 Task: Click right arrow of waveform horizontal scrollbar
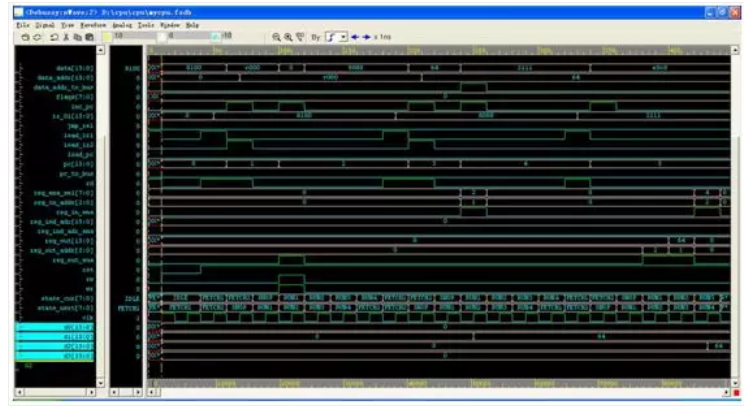(726, 393)
